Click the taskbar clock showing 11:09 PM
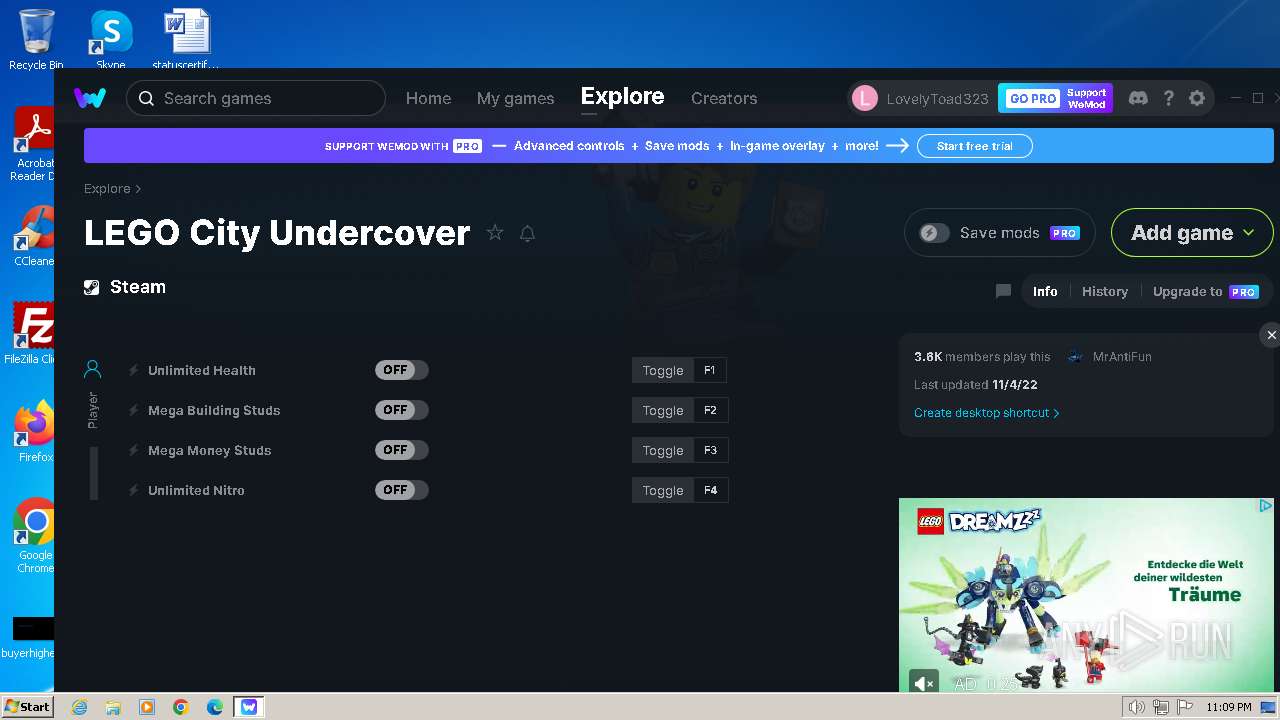Image resolution: width=1280 pixels, height=720 pixels. [x=1228, y=707]
